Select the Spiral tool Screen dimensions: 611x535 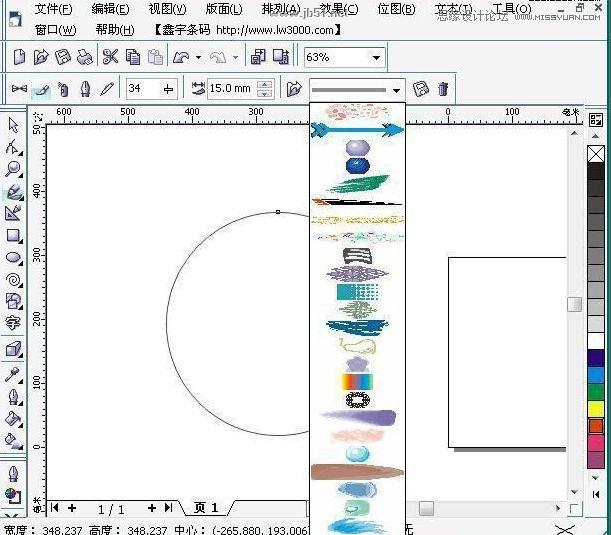pos(13,279)
